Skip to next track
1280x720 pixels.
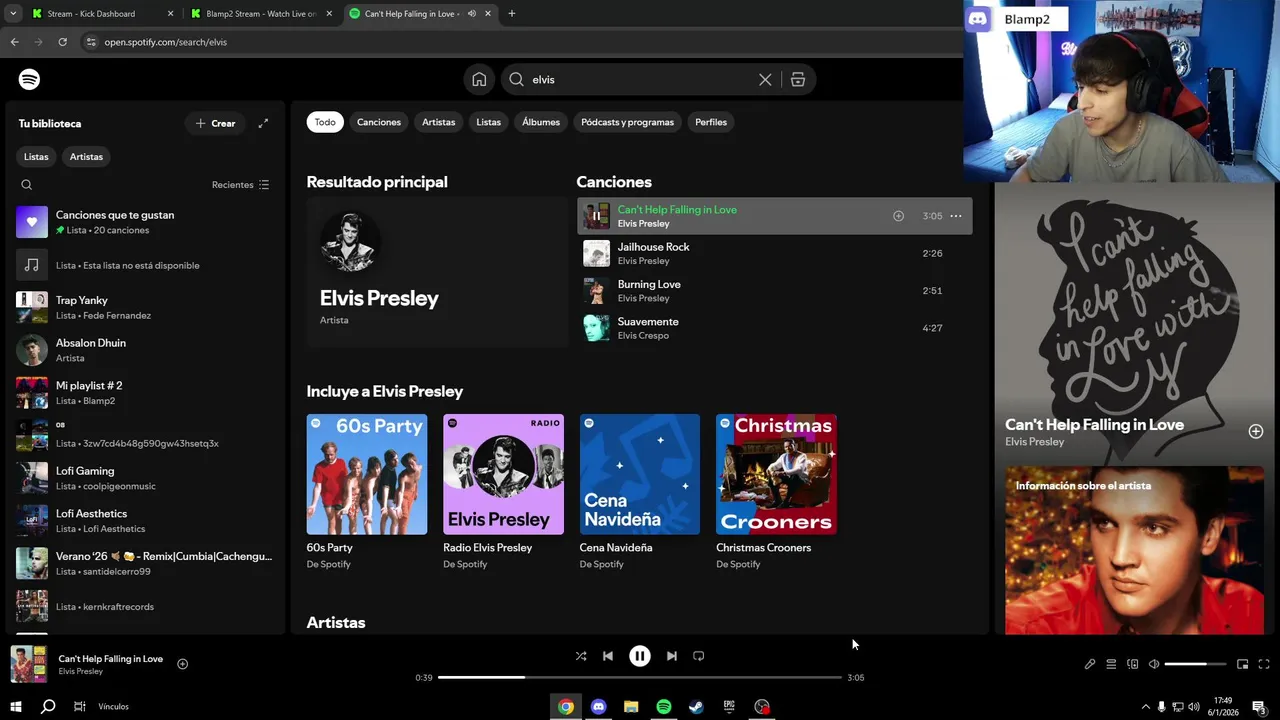pyautogui.click(x=672, y=656)
